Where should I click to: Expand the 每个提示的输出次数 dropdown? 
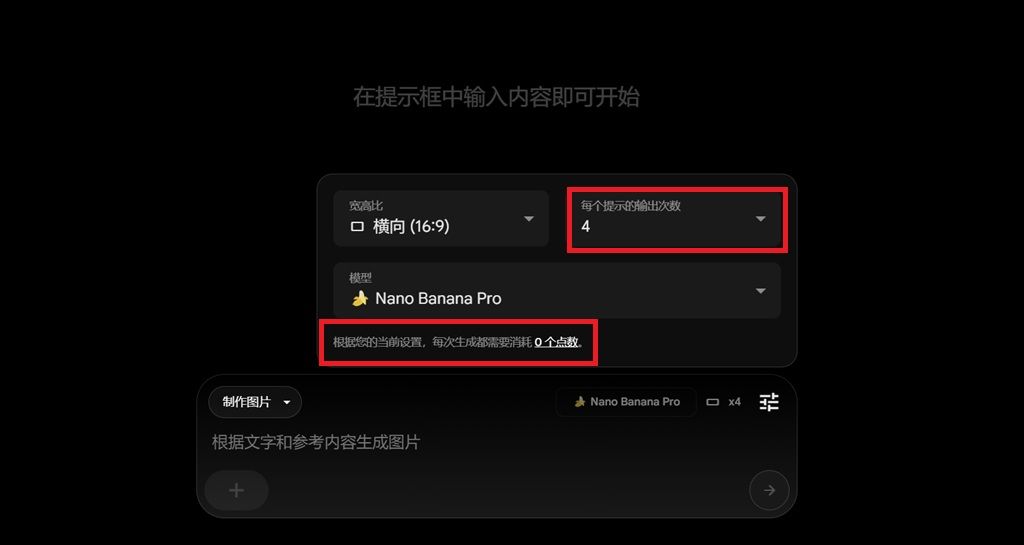(x=677, y=219)
